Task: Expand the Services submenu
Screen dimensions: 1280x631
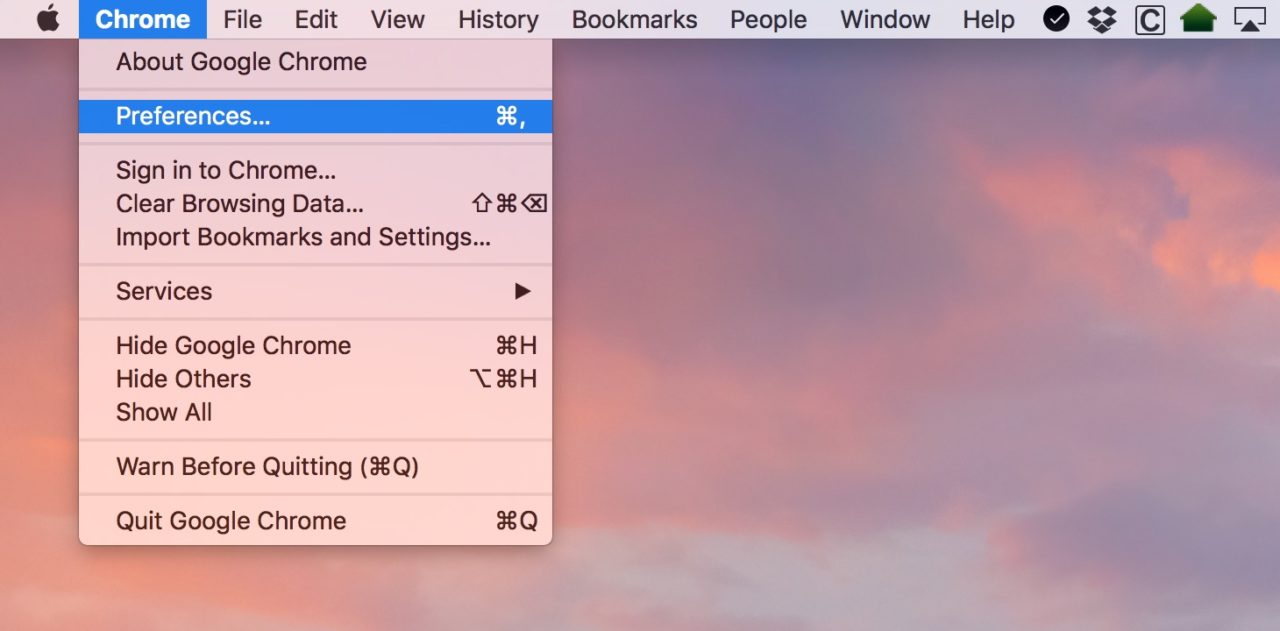Action: (315, 291)
